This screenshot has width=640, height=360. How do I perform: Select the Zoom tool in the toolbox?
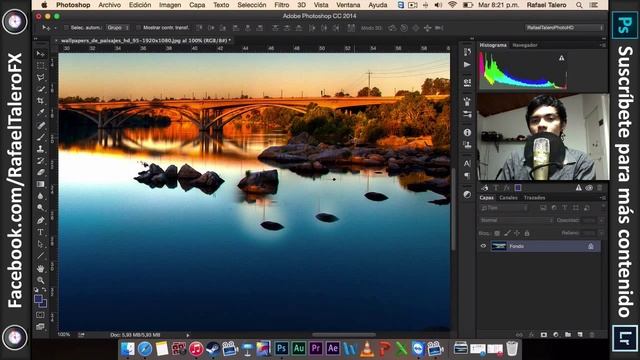coord(40,280)
